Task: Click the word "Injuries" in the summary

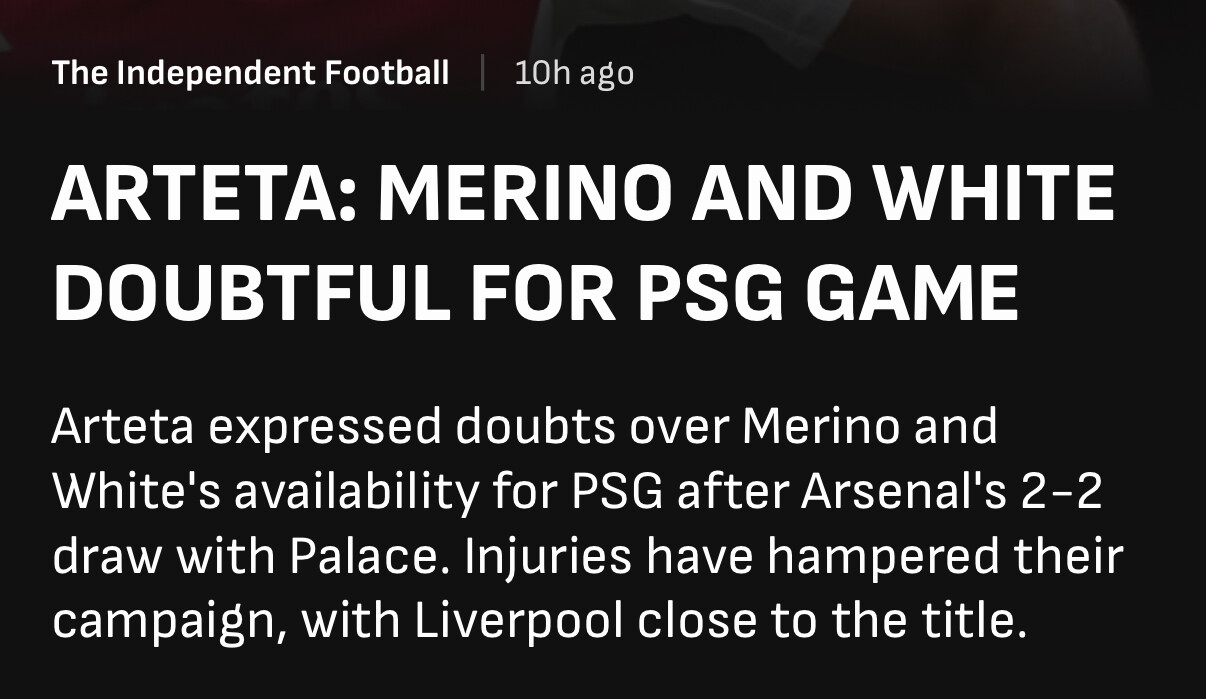Action: pyautogui.click(x=548, y=557)
